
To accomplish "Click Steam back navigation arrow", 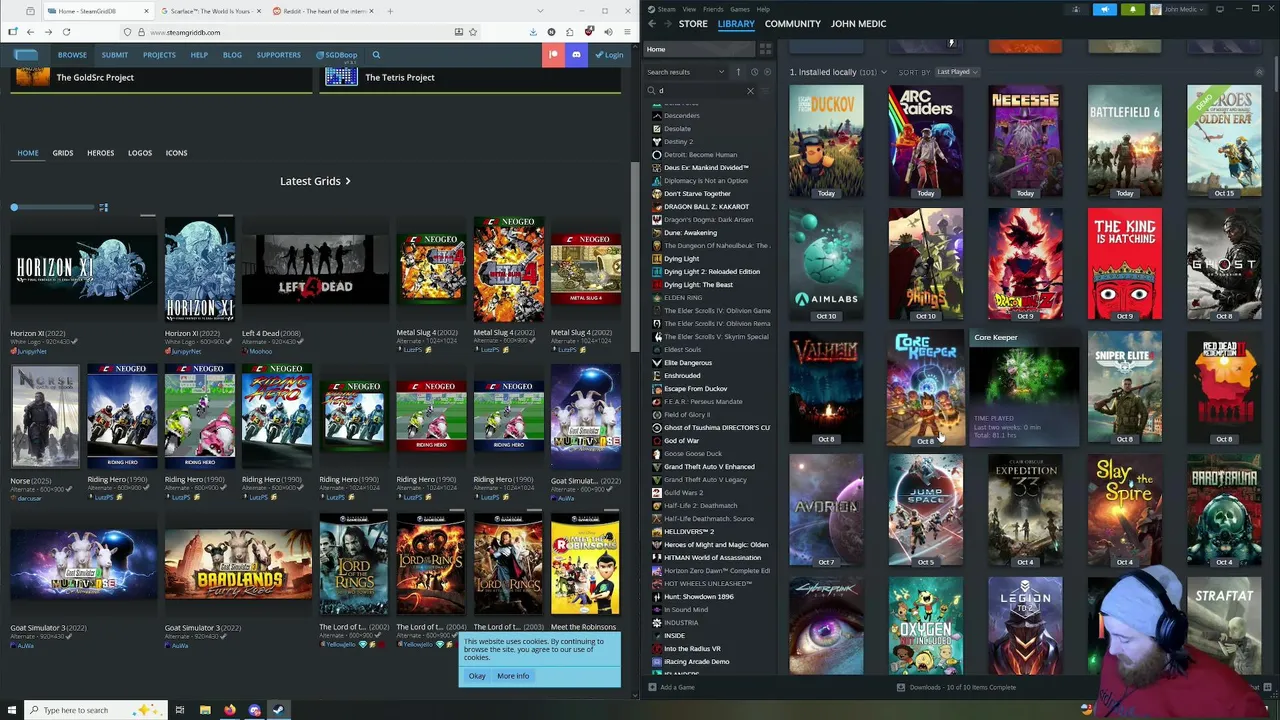I will (652, 24).
